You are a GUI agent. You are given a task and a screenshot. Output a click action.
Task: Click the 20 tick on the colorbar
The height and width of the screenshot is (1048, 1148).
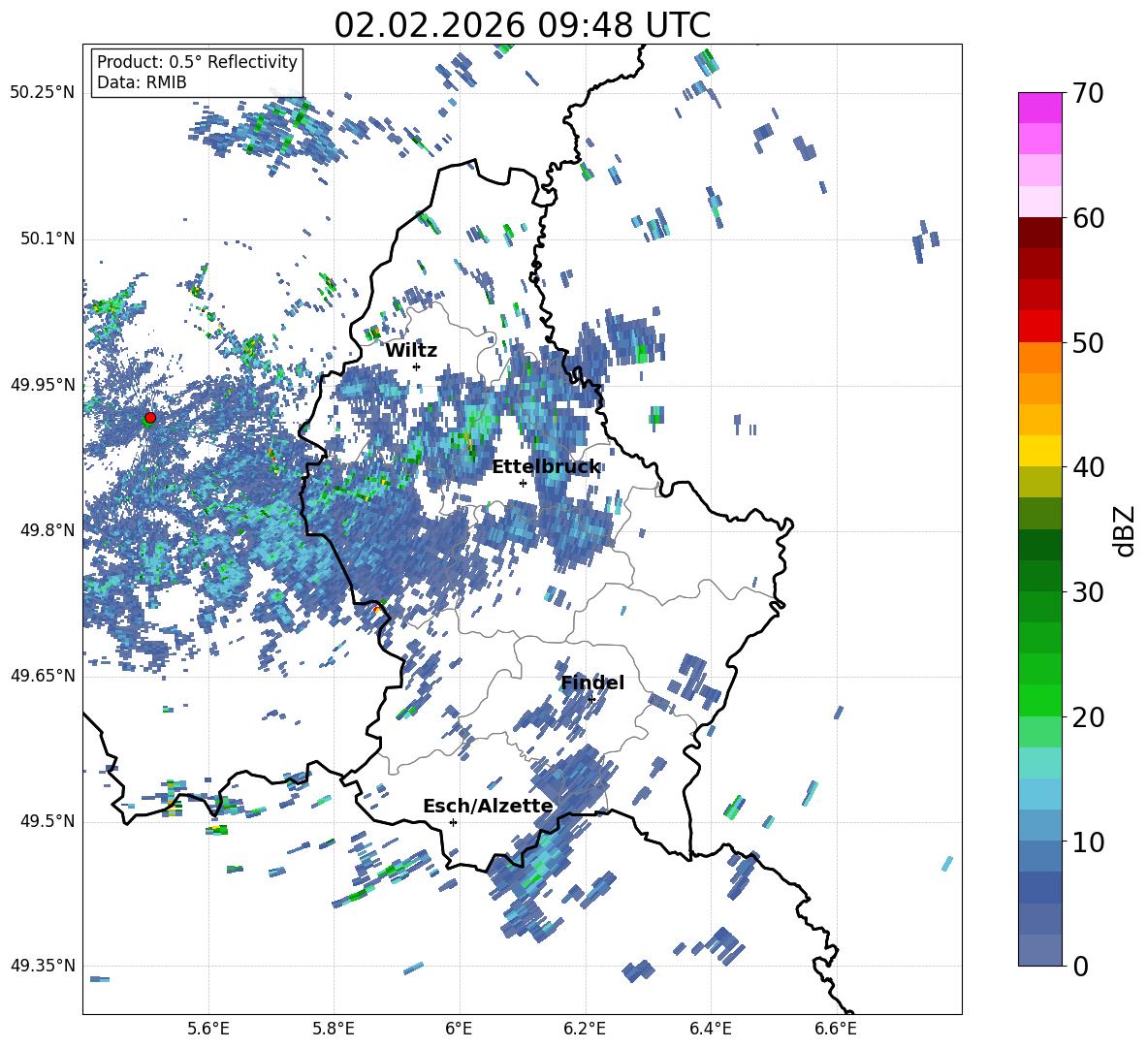pos(1086,717)
